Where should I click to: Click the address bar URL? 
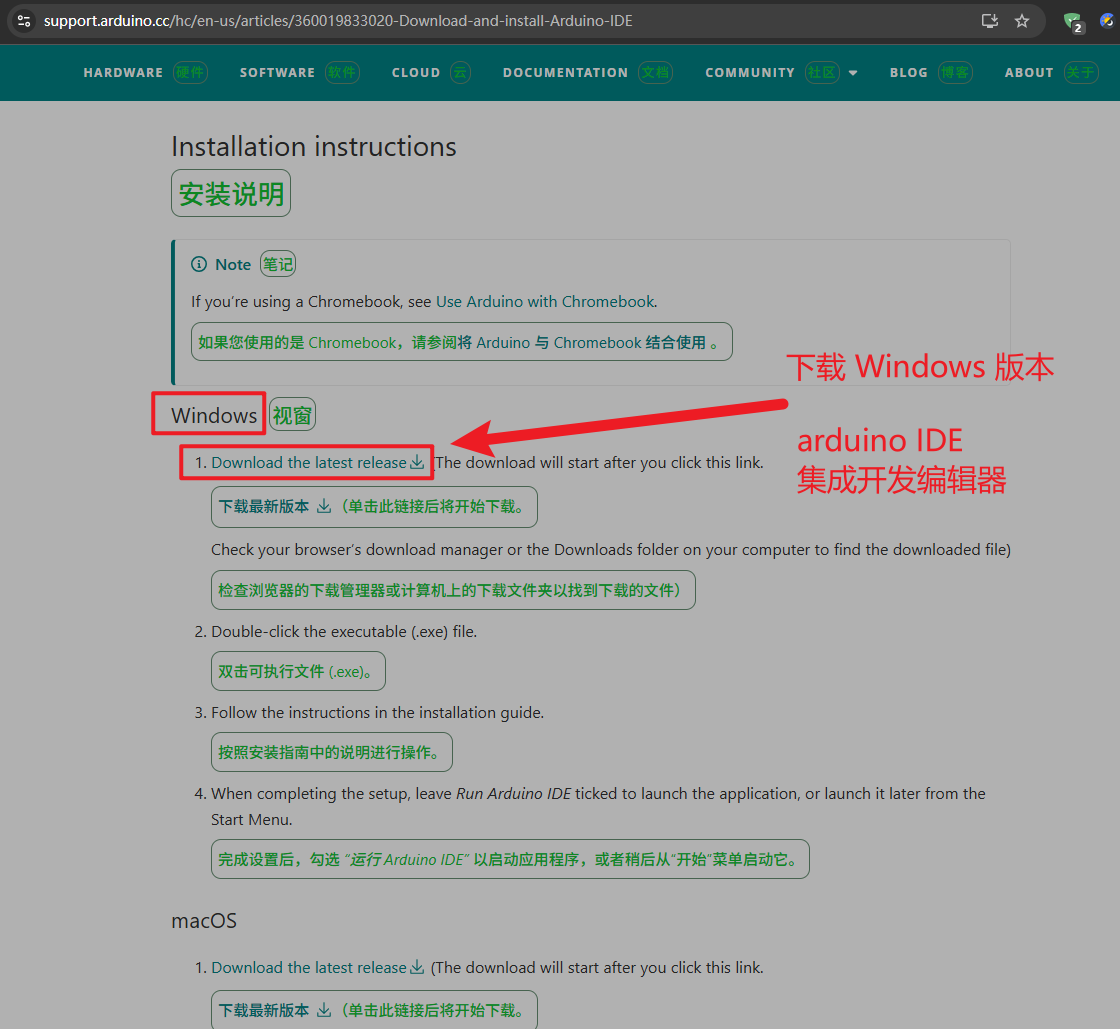pos(338,21)
